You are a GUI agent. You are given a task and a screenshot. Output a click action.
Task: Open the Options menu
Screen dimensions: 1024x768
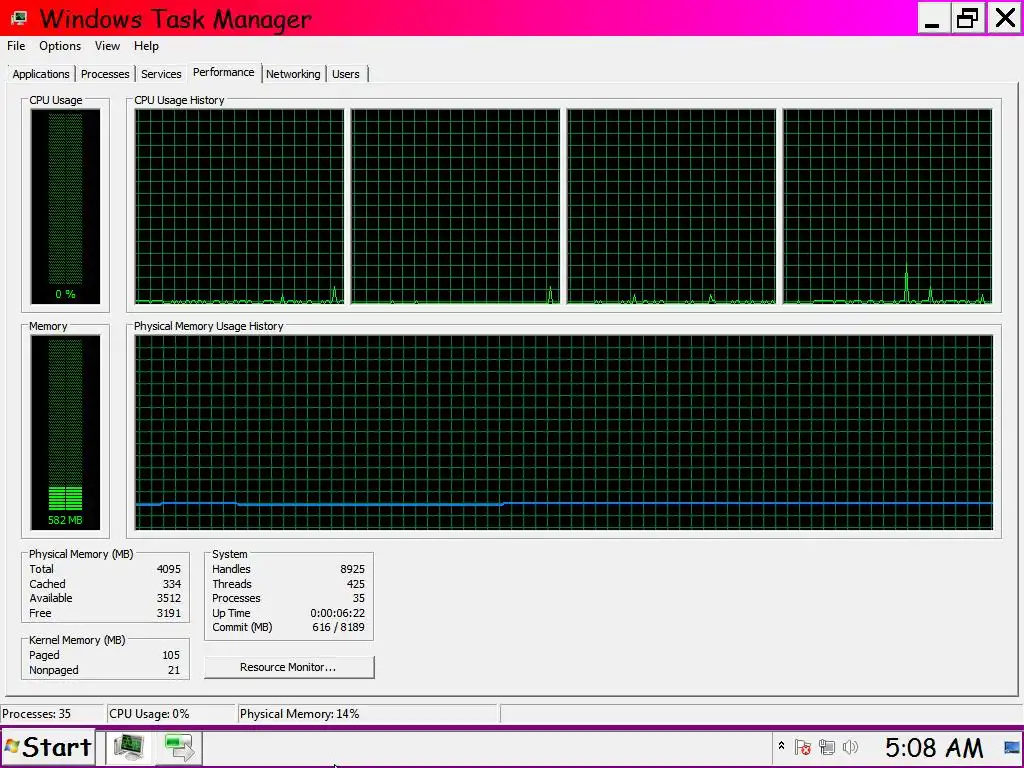coord(60,46)
